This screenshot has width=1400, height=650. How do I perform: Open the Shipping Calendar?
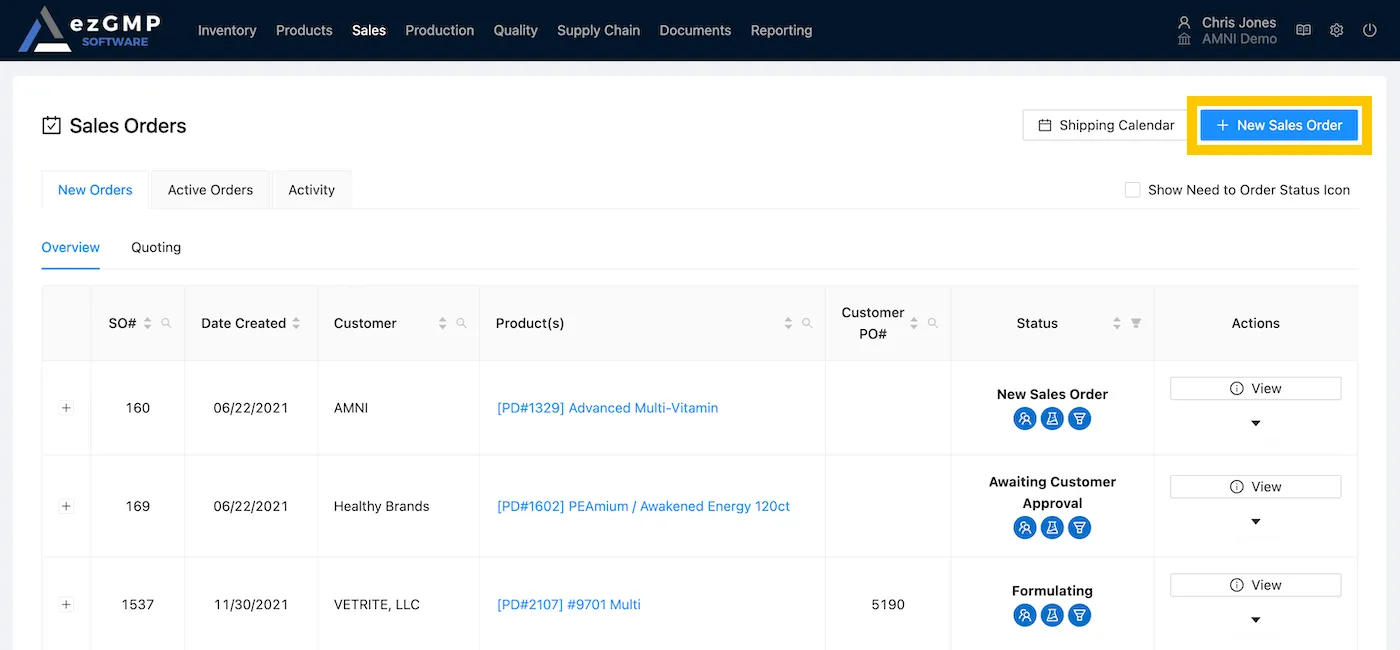[1106, 125]
